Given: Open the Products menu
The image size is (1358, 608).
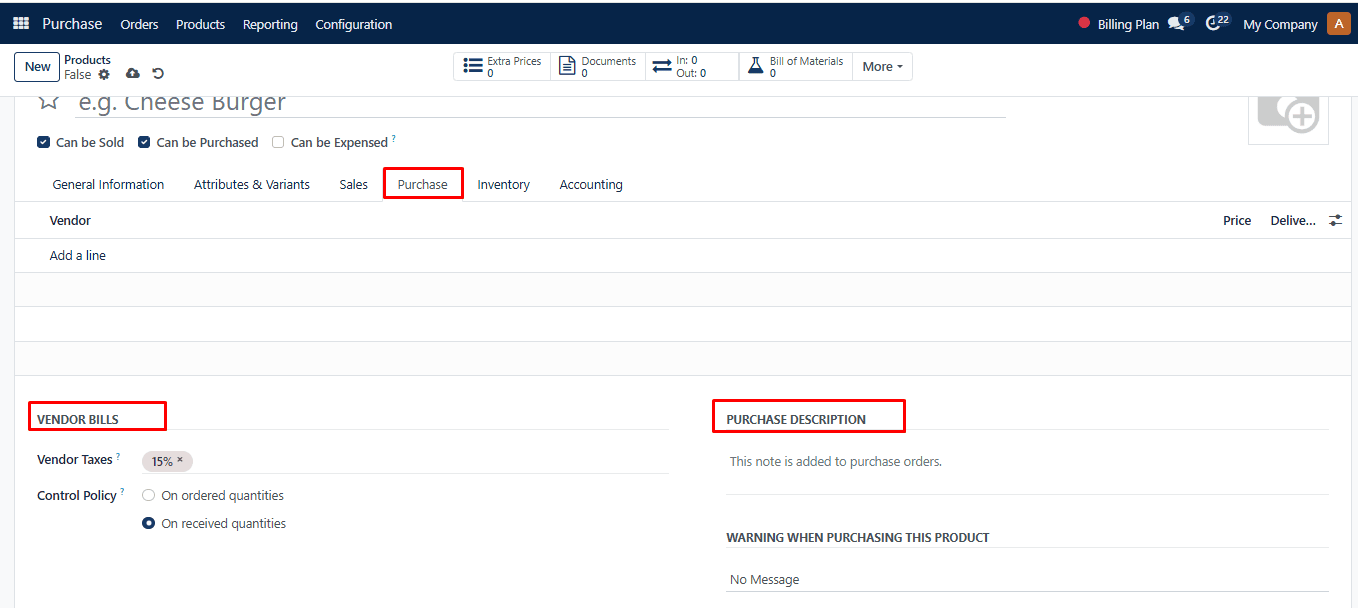Looking at the screenshot, I should click(200, 24).
